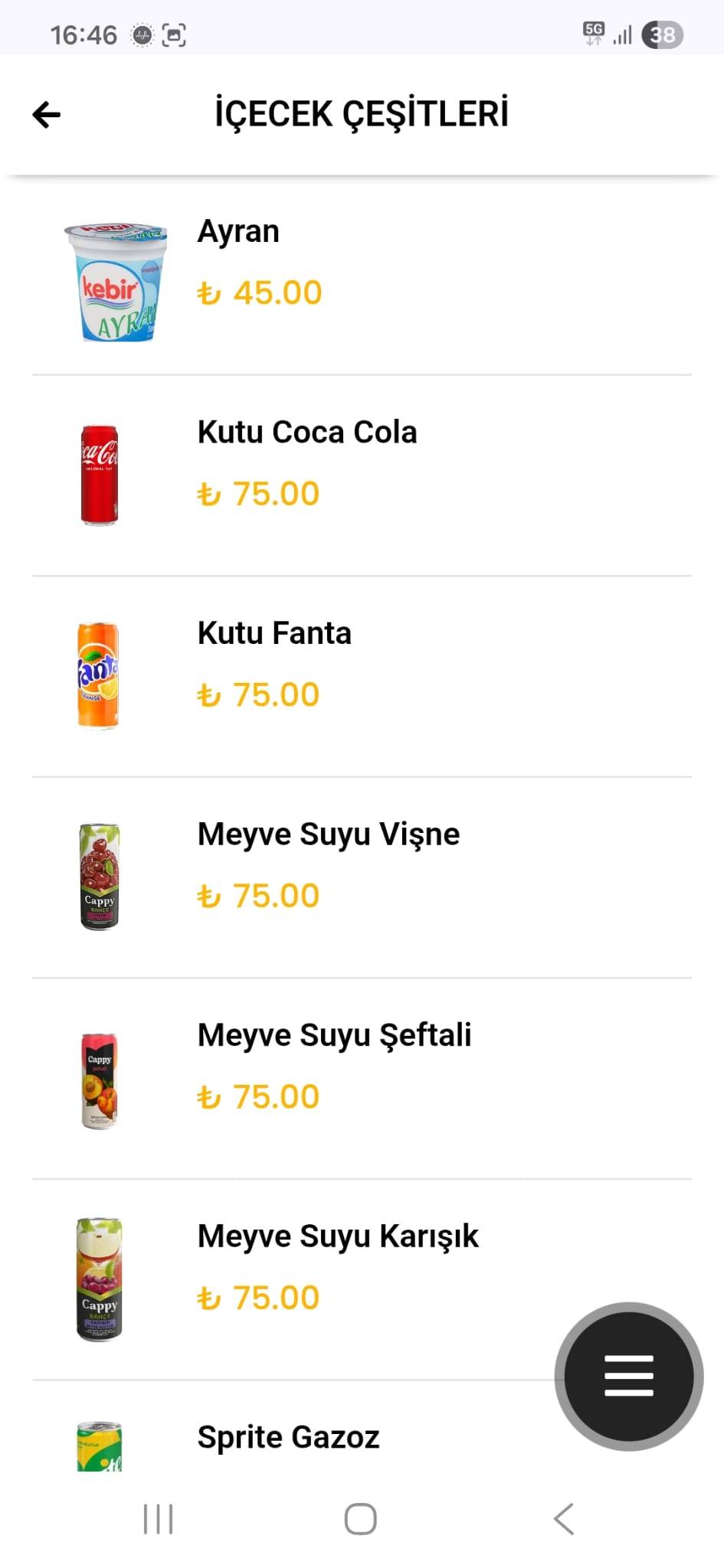The image size is (724, 1568).
Task: Open the Fanta can image
Action: coord(98,675)
